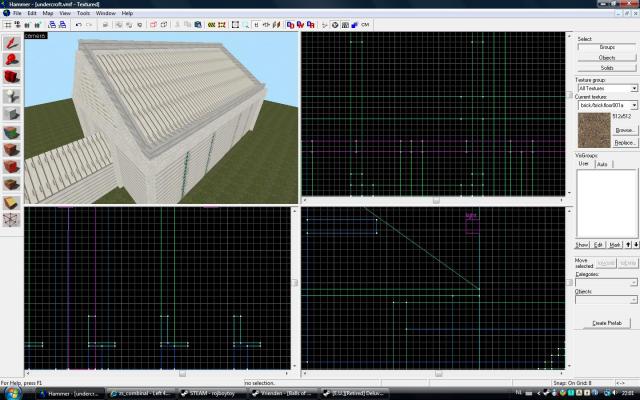Click the current texture preview swatch
Screen dimensions: 640x400
(x=592, y=128)
